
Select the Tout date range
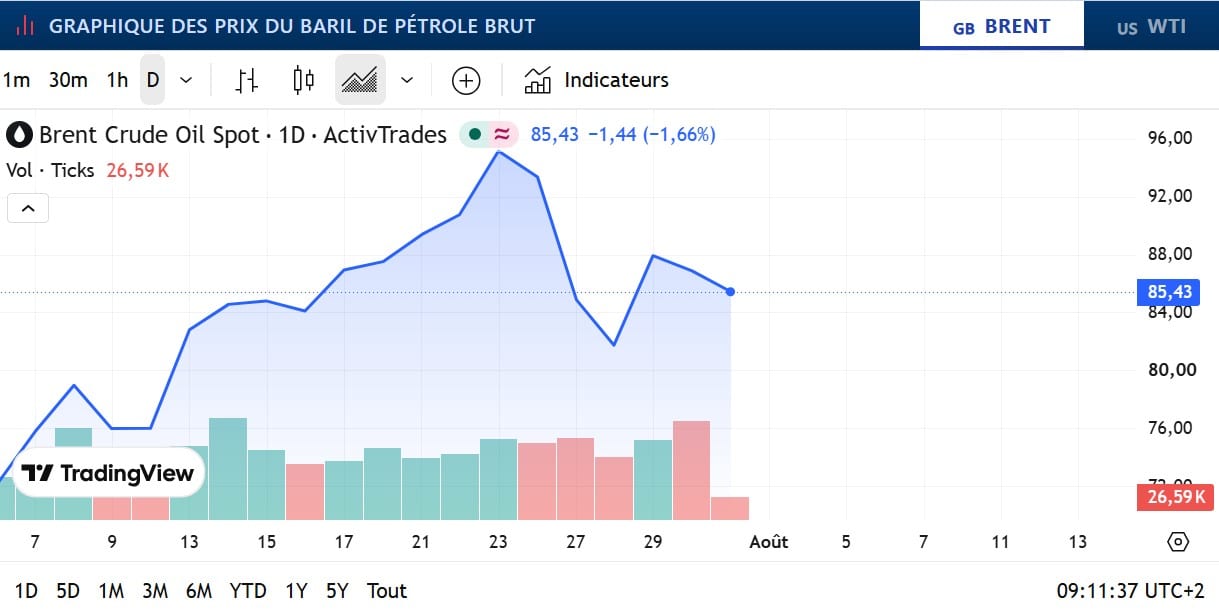click(x=387, y=591)
